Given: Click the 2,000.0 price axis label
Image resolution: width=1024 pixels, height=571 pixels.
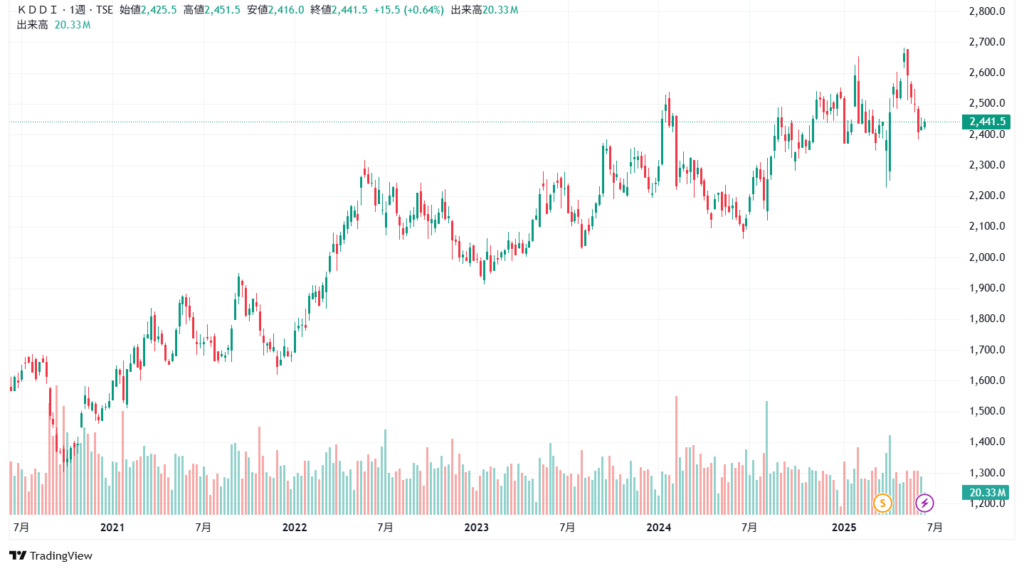Looking at the screenshot, I should 987,257.
